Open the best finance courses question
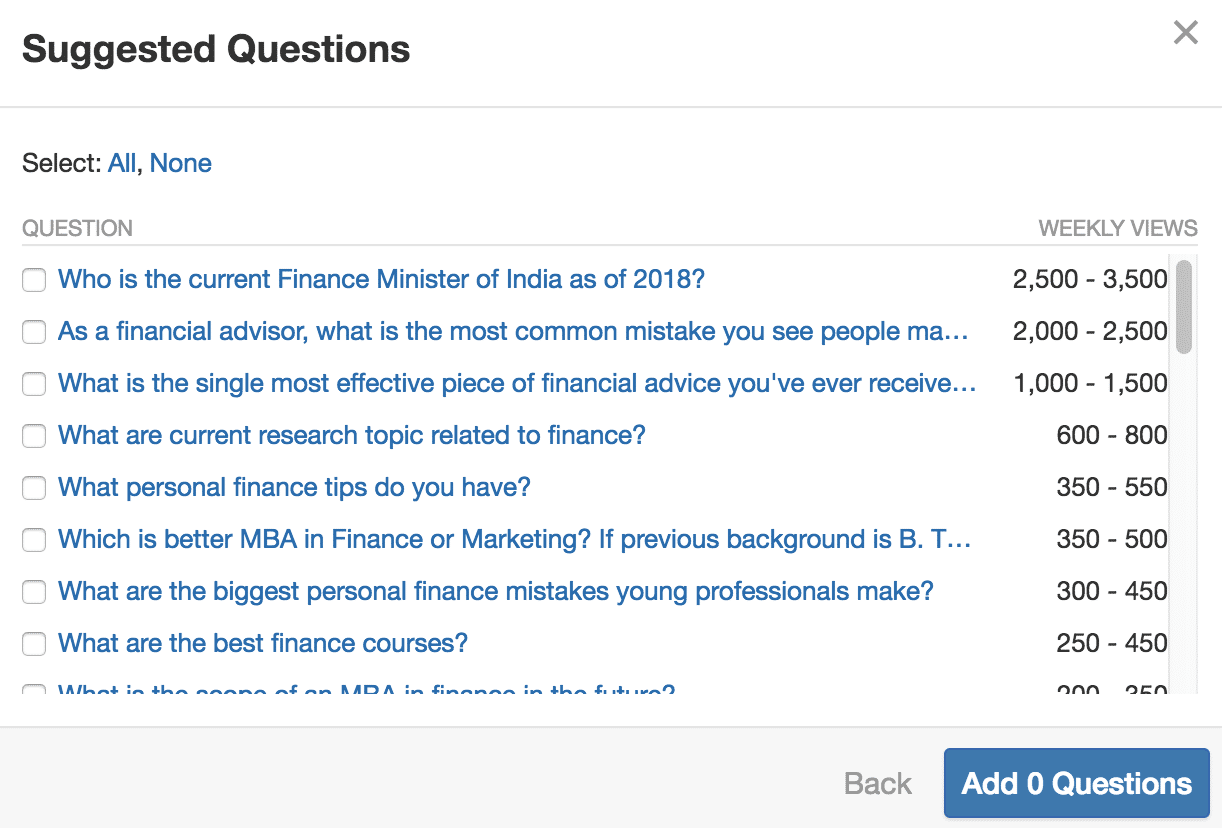 263,643
